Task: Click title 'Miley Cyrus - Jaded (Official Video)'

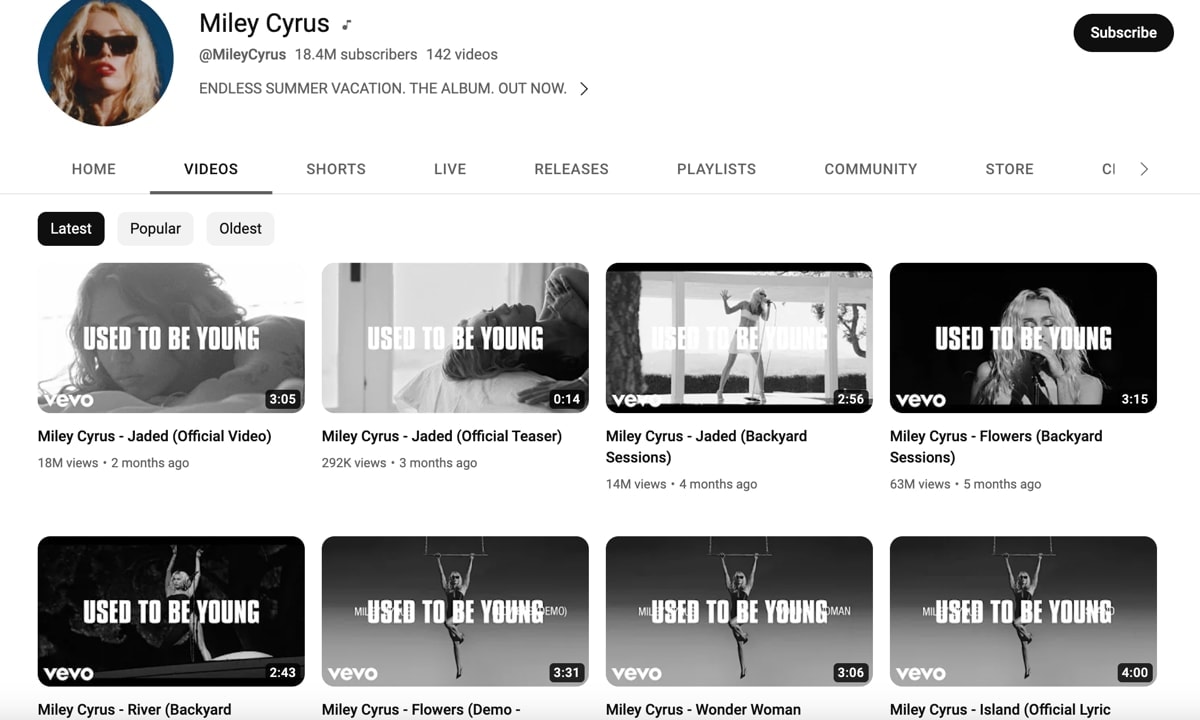Action: 155,436
